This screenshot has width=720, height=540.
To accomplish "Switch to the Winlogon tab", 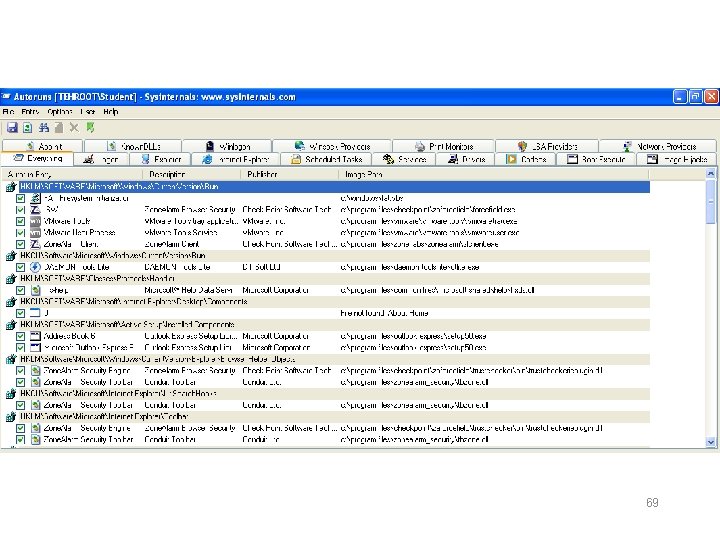I will tap(227, 146).
